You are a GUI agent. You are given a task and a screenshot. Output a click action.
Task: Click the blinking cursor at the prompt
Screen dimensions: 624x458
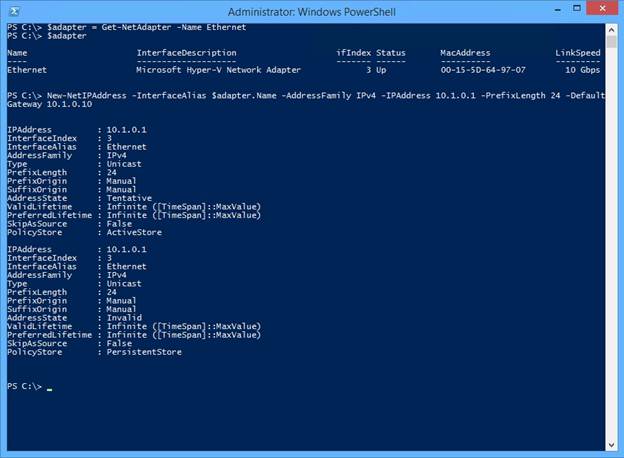tap(49, 390)
